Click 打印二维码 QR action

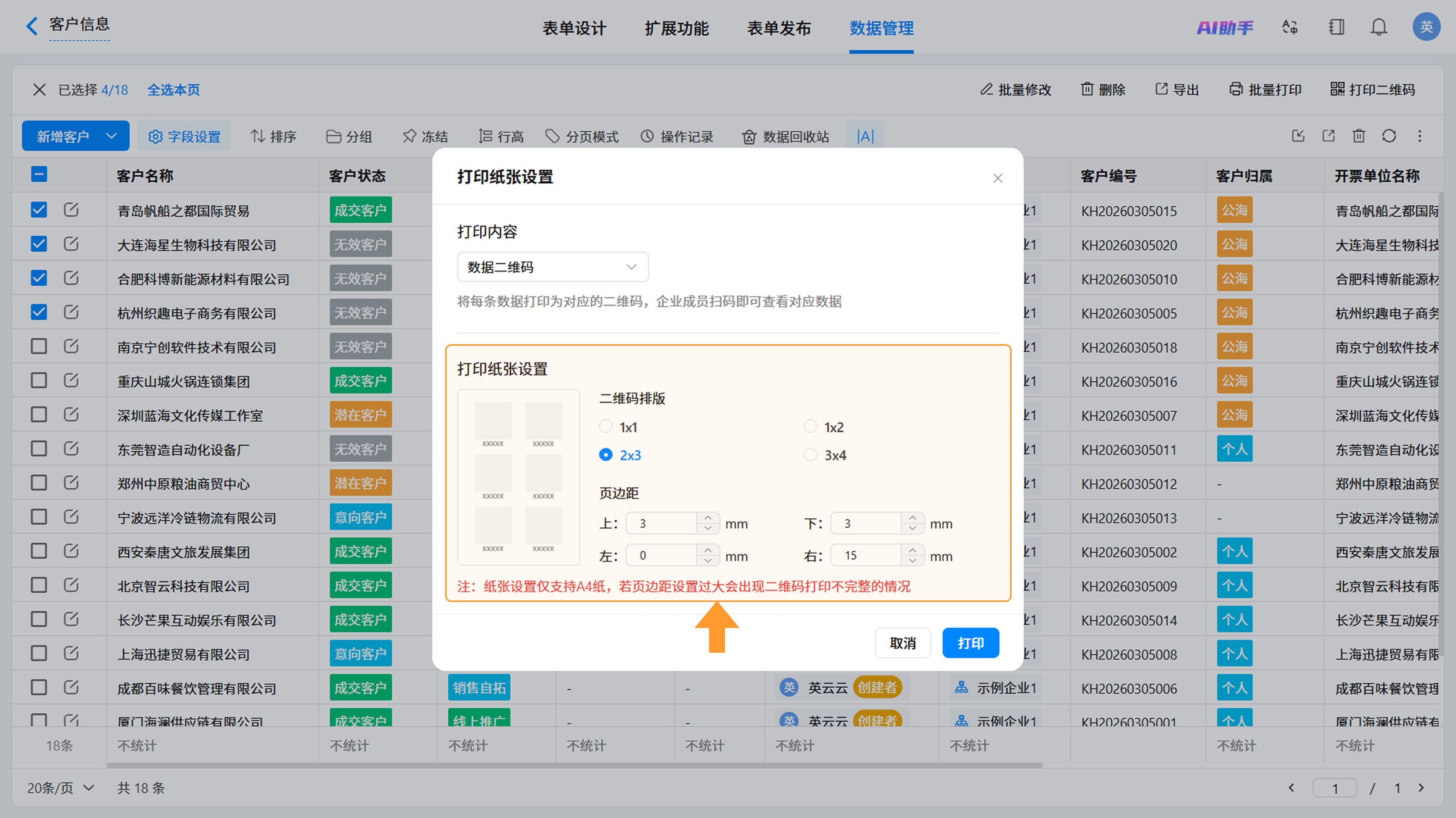[1372, 90]
